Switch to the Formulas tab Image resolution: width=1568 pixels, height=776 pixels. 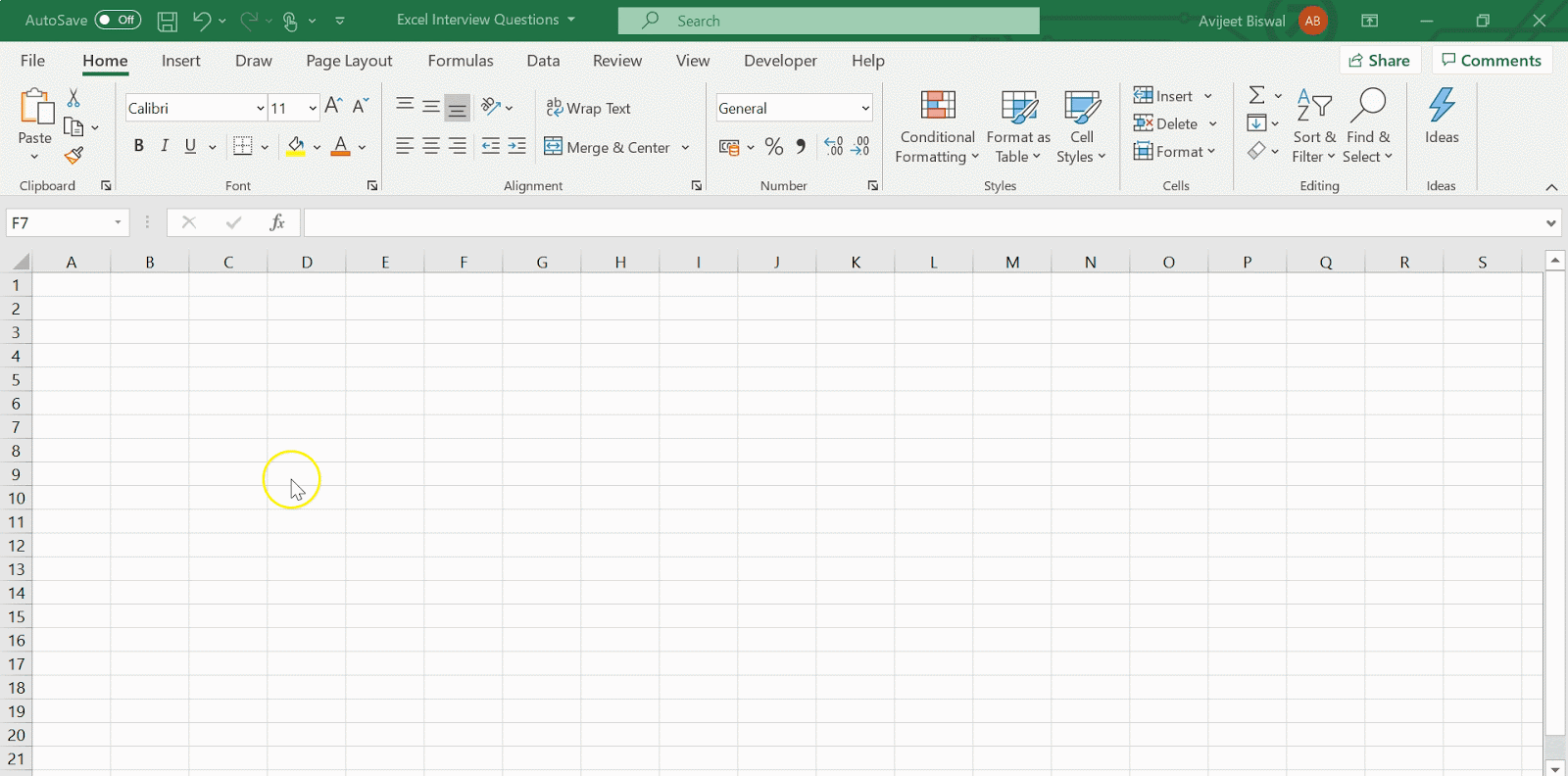[461, 61]
